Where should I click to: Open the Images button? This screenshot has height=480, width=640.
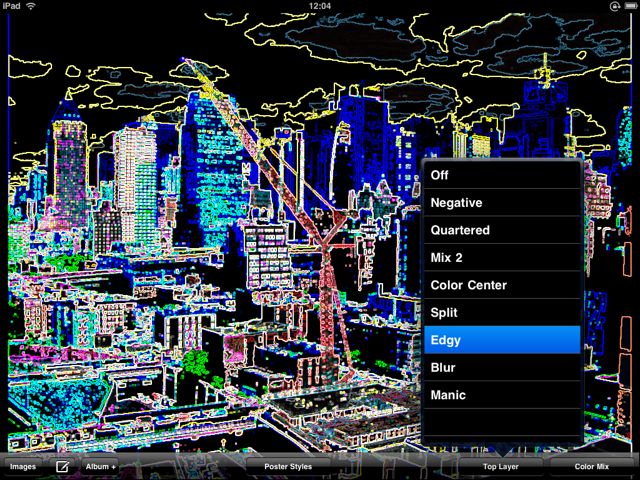click(23, 467)
